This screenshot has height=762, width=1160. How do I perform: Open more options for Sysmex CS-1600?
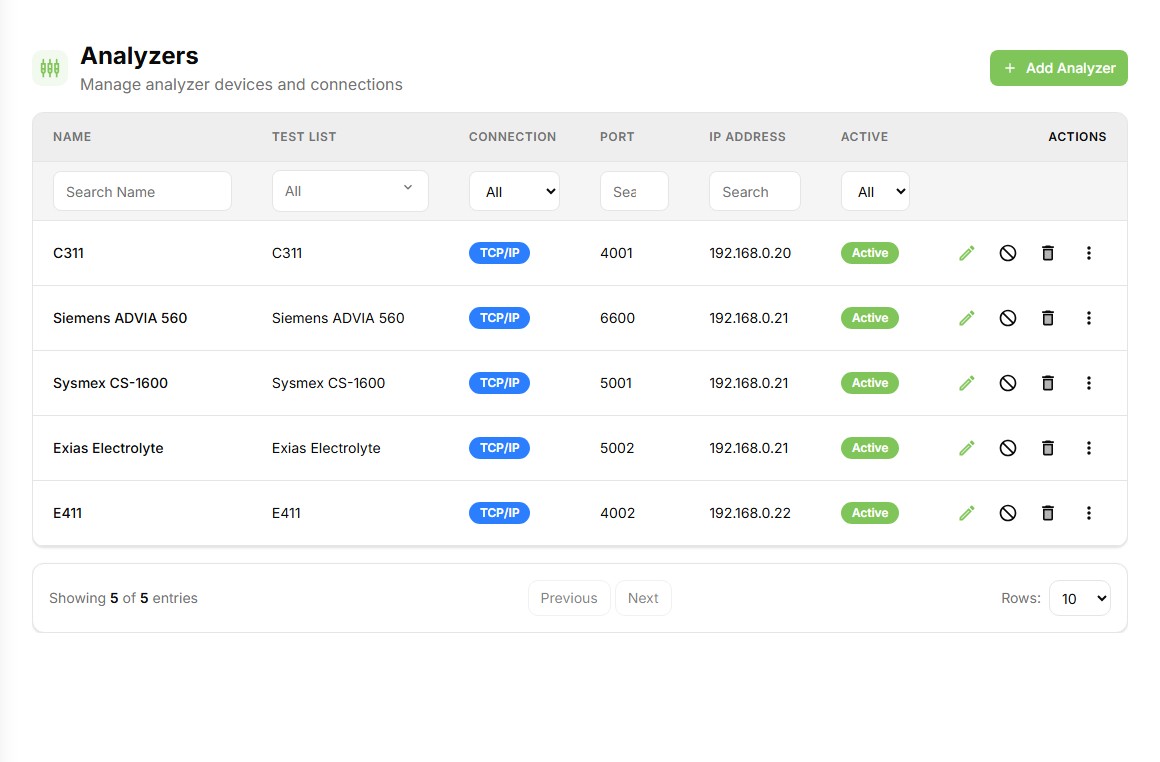tap(1088, 383)
